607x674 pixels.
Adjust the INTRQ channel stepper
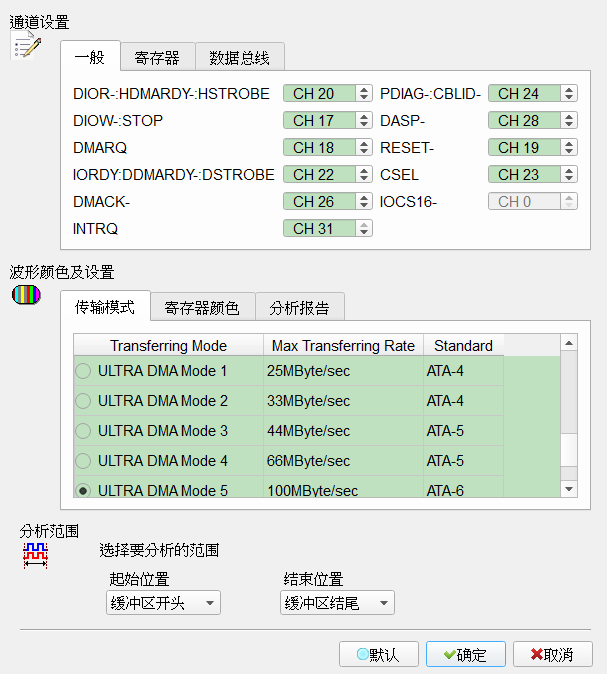pyautogui.click(x=364, y=229)
